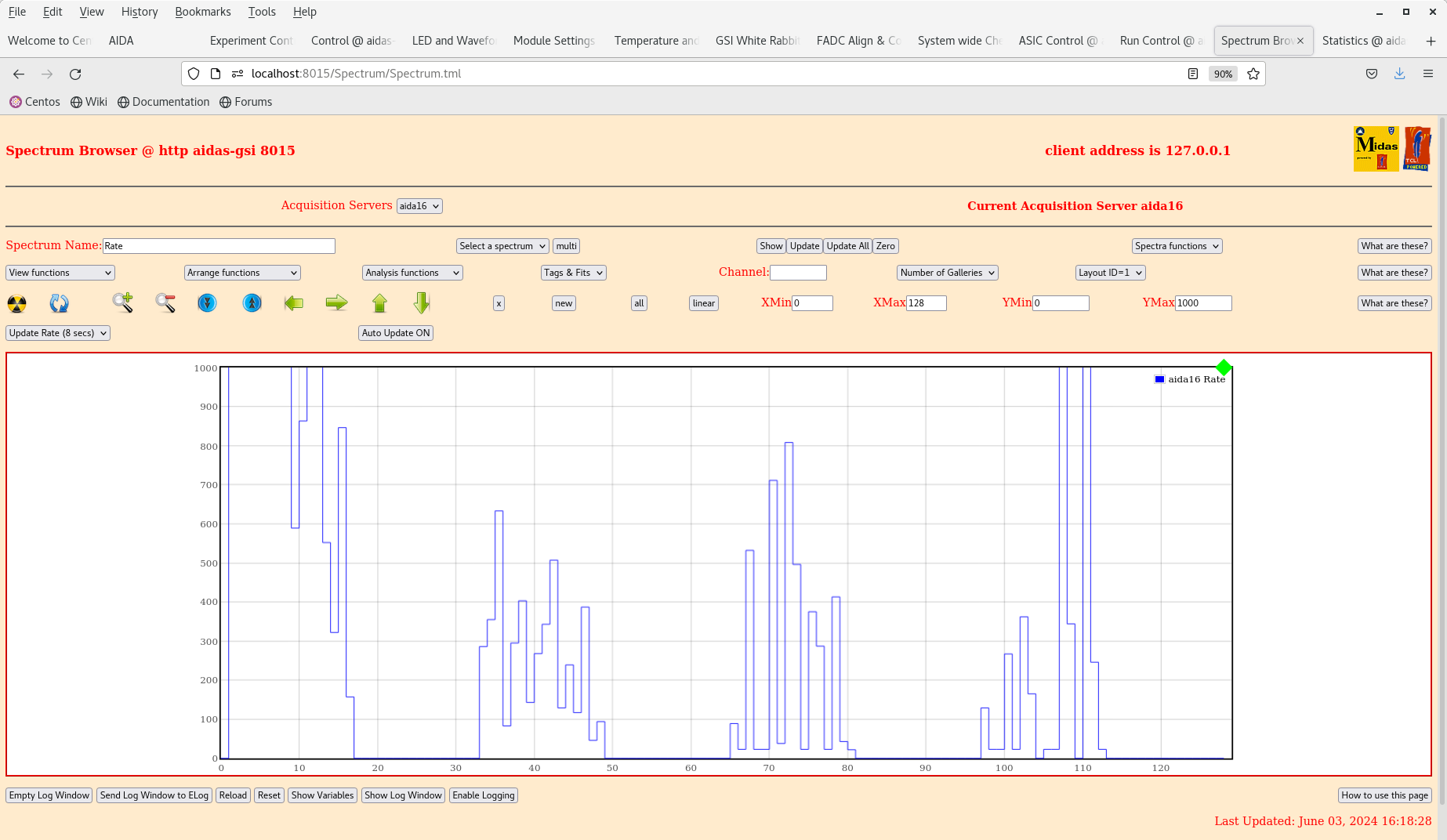Switch to ASIC Control tab

(x=1060, y=41)
